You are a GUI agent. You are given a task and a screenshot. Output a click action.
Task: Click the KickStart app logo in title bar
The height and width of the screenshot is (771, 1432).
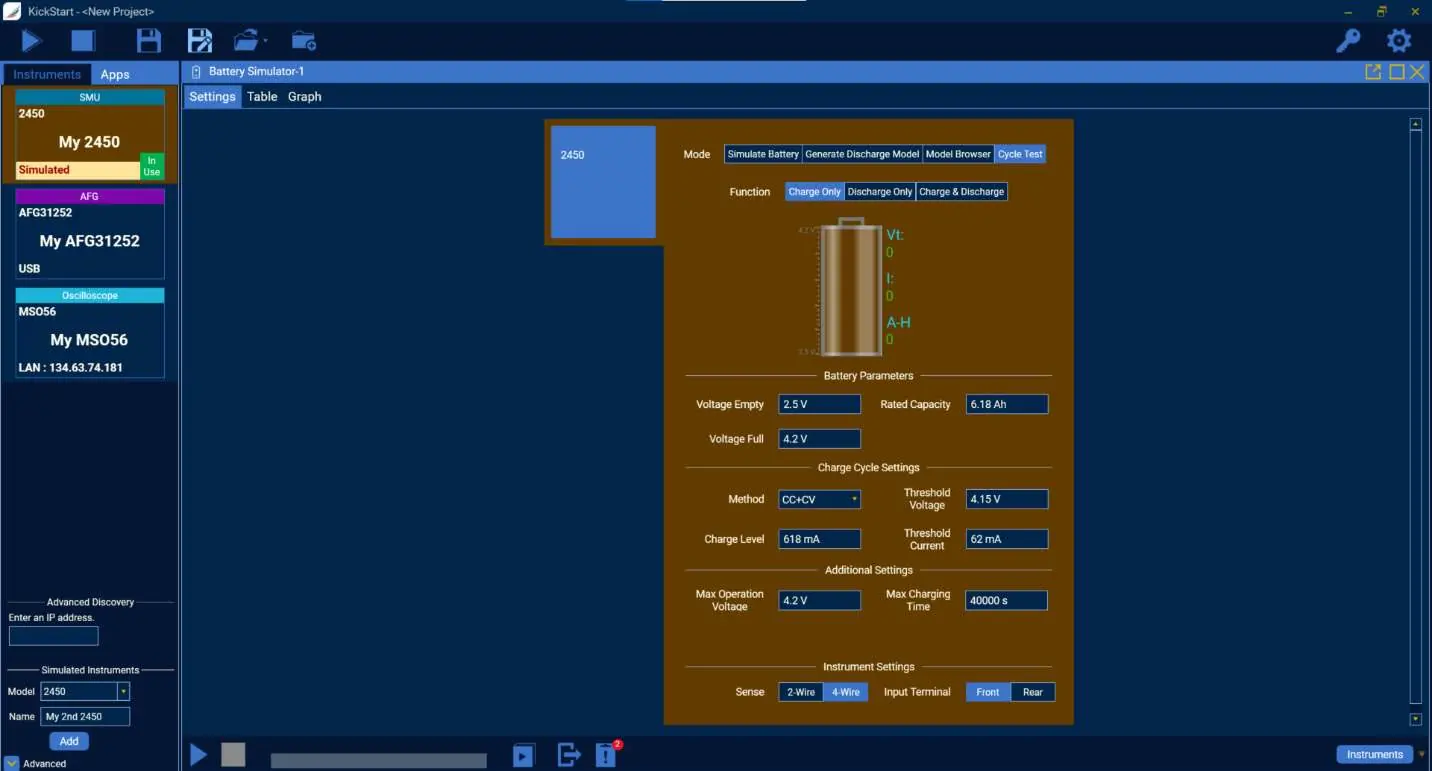[x=12, y=11]
